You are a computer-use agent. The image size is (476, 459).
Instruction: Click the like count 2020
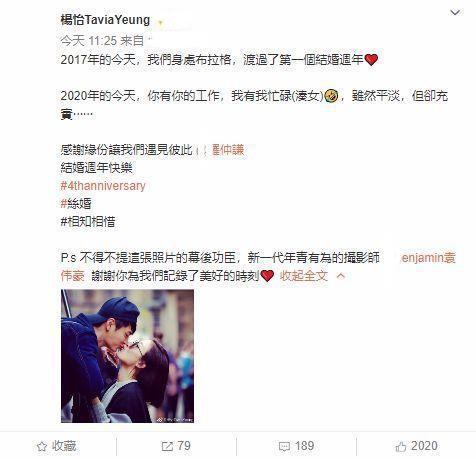tap(424, 446)
